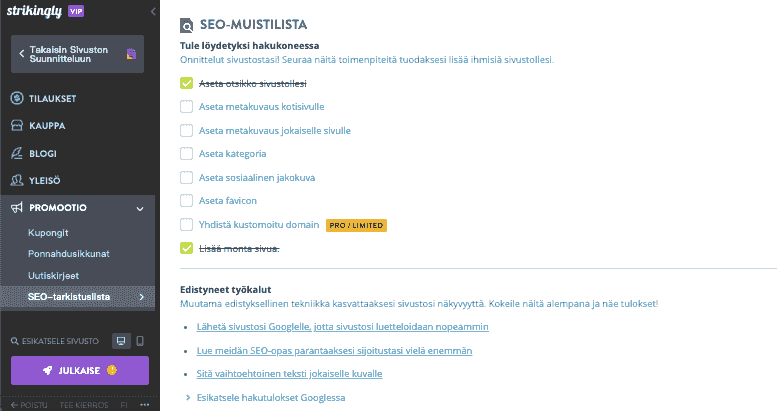The image size is (777, 411).
Task: Click the back arrow in Takaisin button
Action: (x=21, y=54)
